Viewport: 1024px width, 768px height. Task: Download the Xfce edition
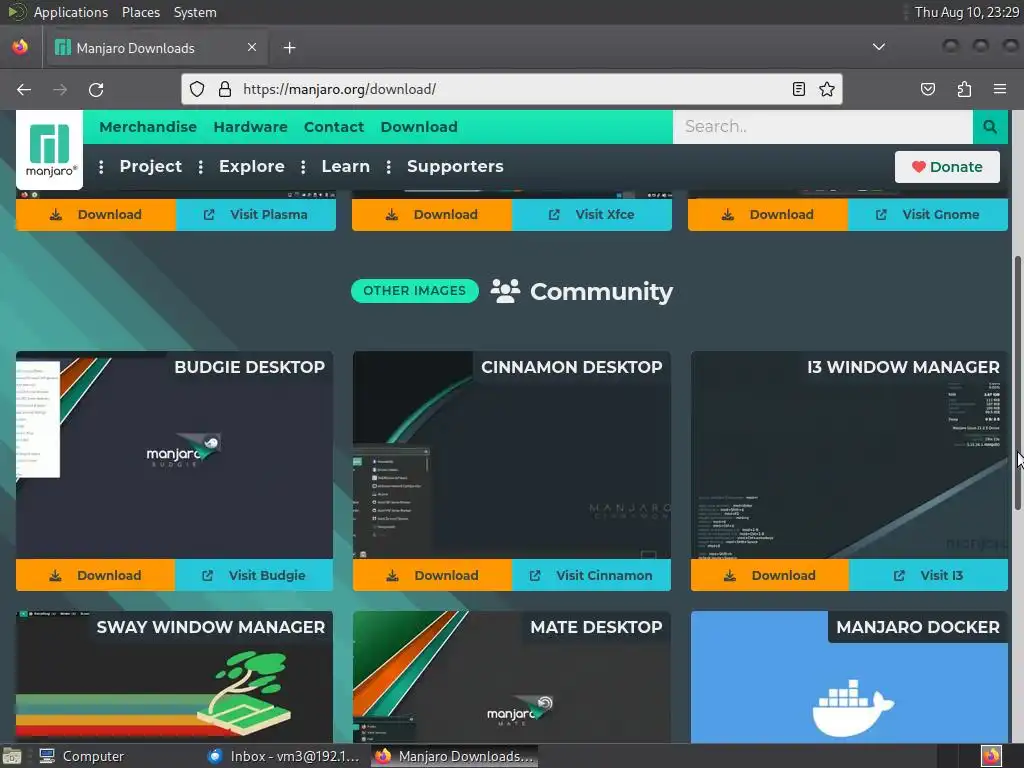click(432, 215)
